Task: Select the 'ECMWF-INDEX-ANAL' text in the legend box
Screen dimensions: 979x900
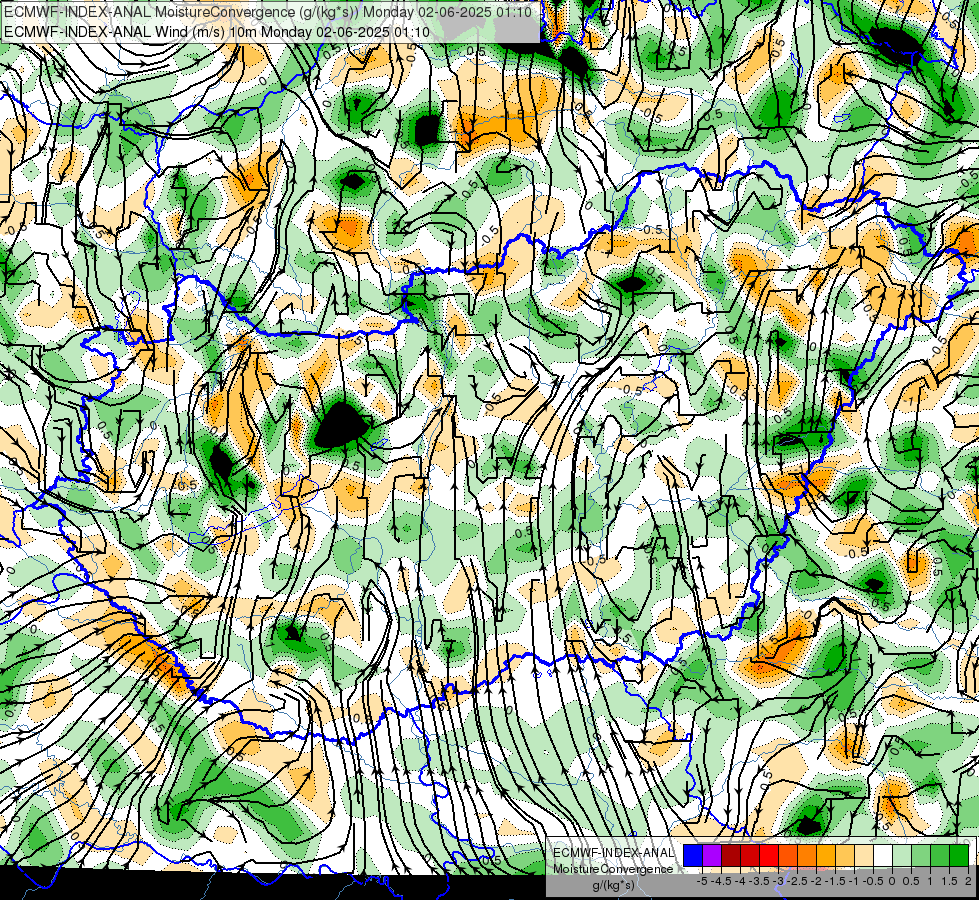Action: click(x=614, y=853)
